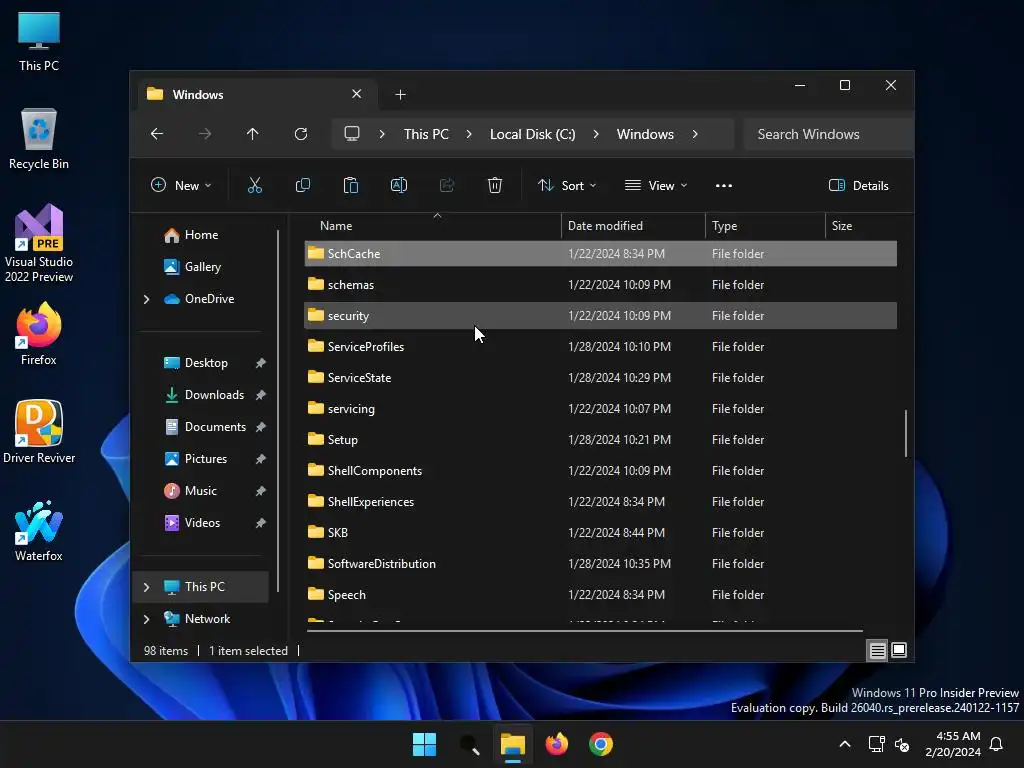Select the SoftwareDistribution folder
This screenshot has height=768, width=1024.
(601, 564)
